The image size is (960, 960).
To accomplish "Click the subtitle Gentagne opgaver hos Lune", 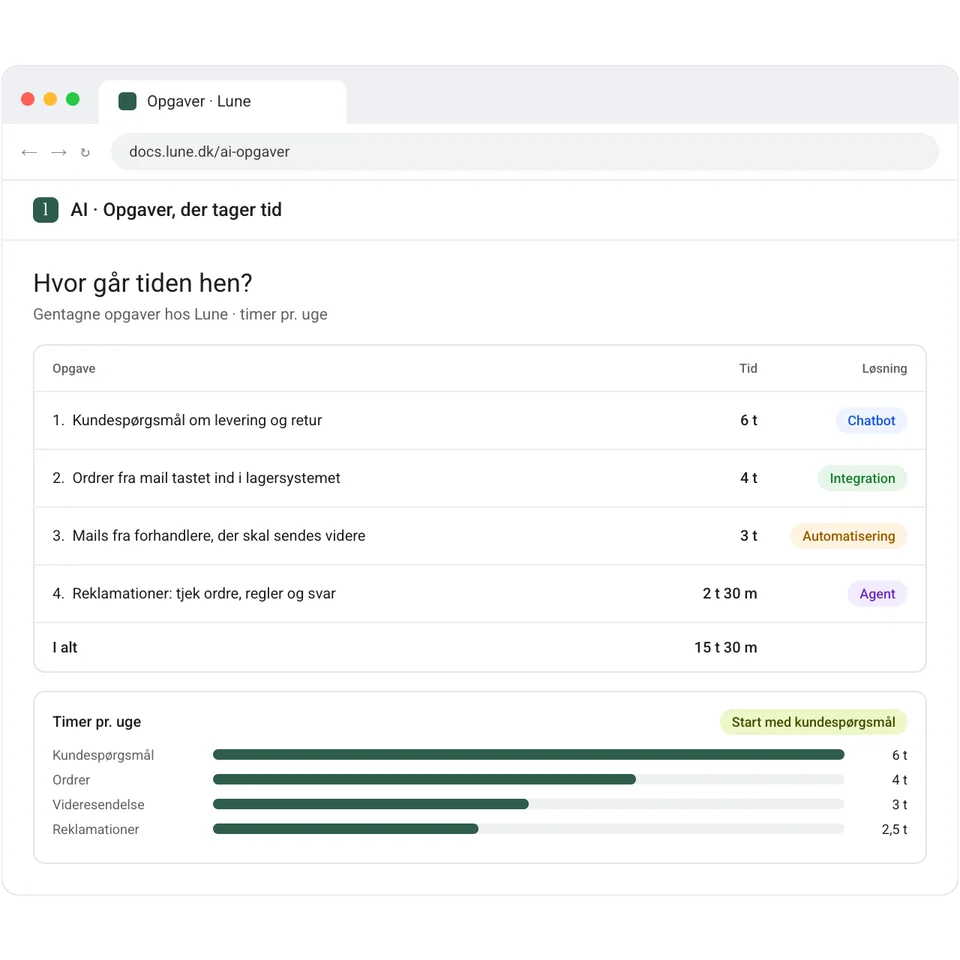I will [180, 315].
